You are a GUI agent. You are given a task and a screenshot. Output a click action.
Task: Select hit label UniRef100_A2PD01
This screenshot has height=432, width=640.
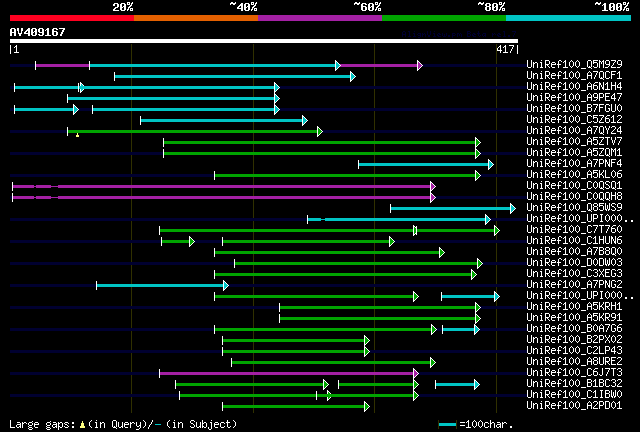click(574, 405)
